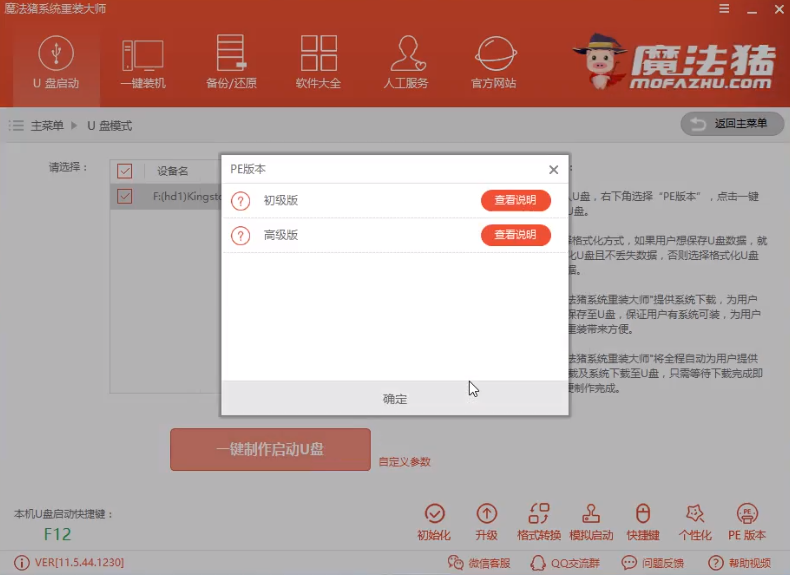Click U 盘模式 in the breadcrumb
Screen dimensions: 790x575
[110, 125]
